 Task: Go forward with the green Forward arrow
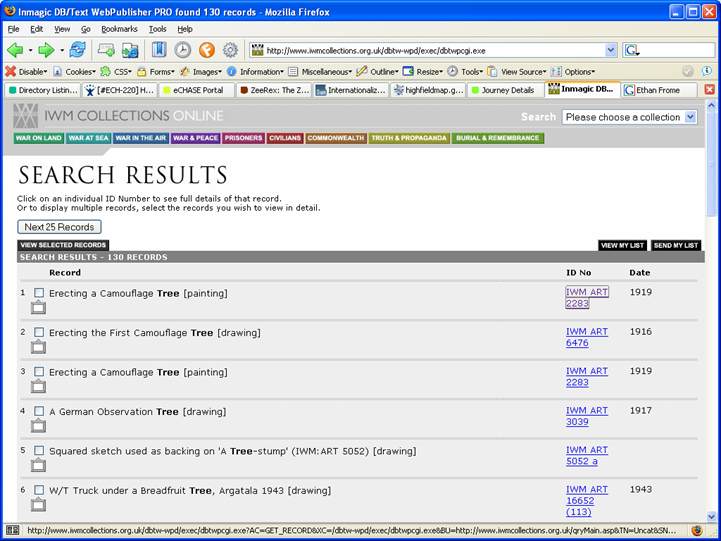click(x=46, y=50)
